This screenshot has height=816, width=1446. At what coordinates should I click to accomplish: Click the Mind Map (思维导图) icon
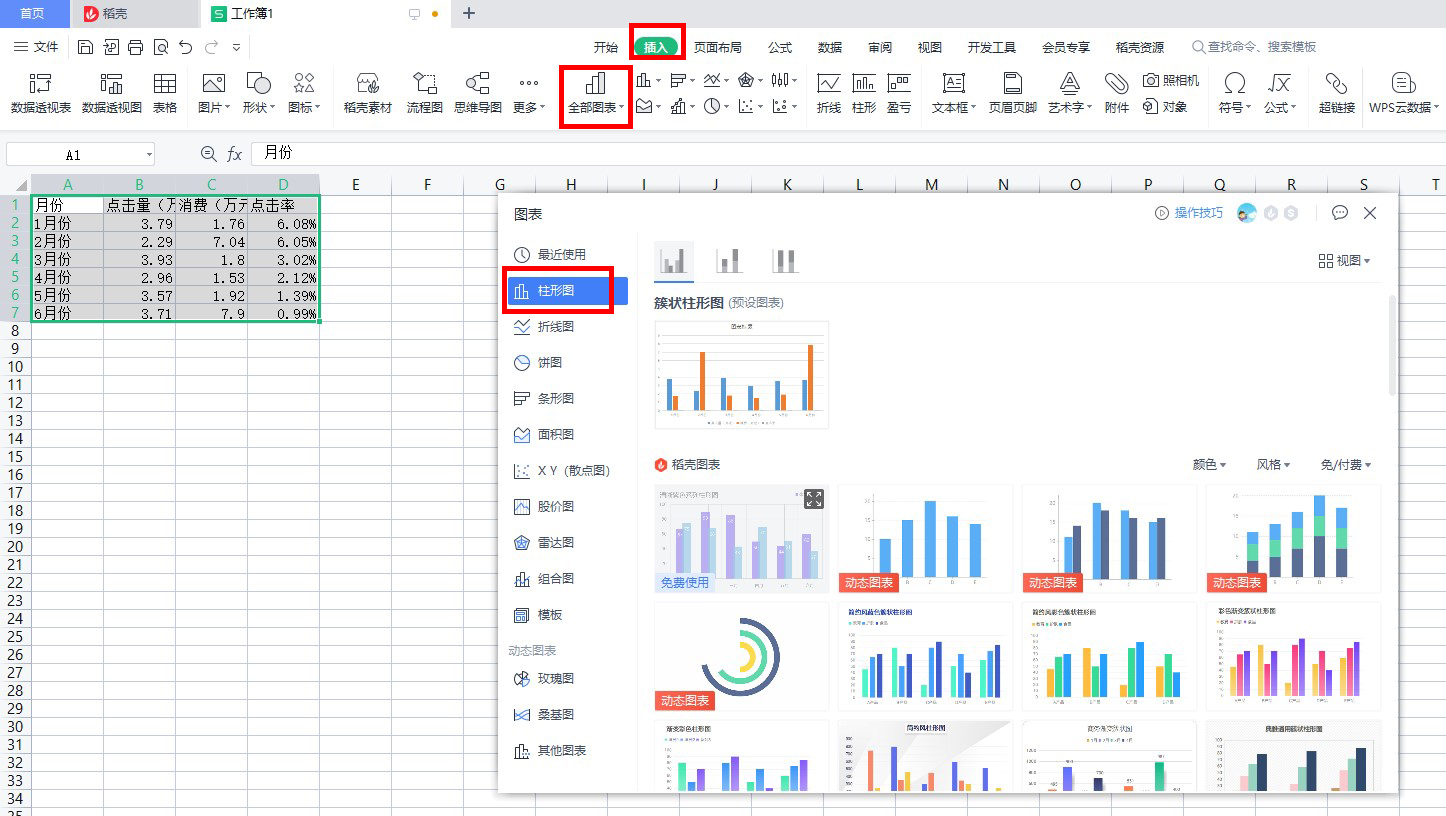tap(477, 92)
